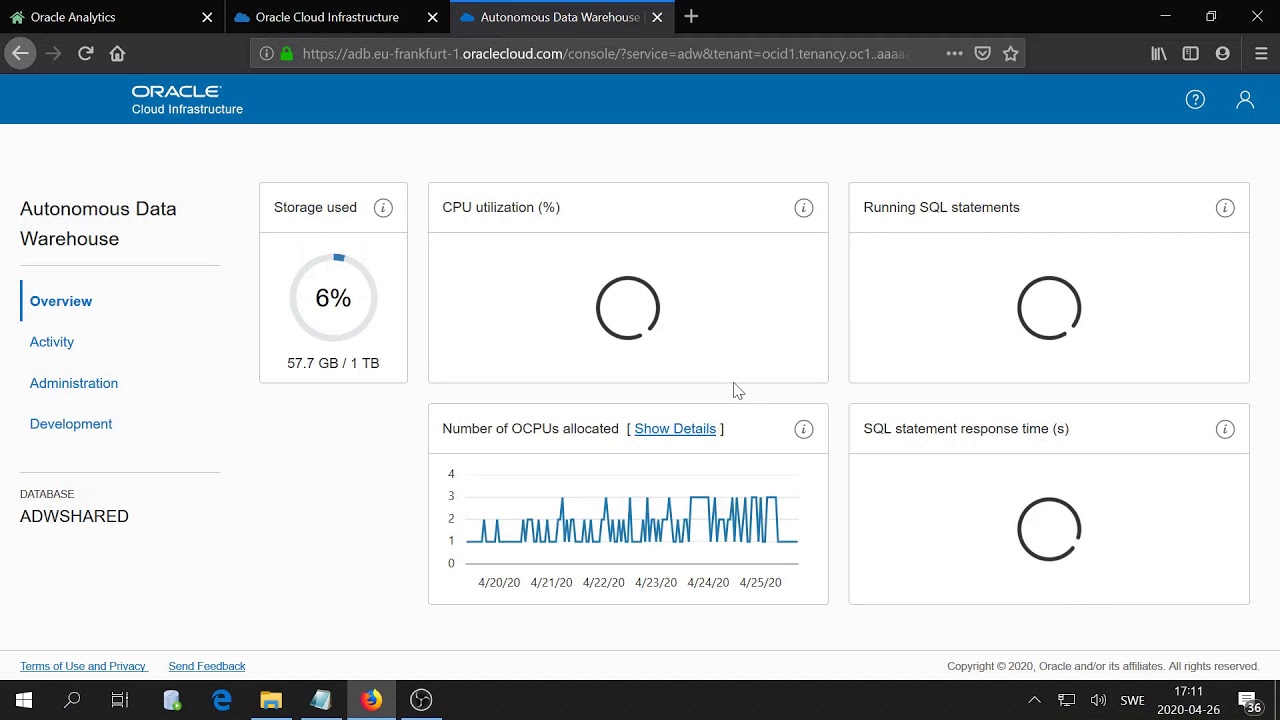The height and width of the screenshot is (720, 1280).
Task: Show site information for the address bar
Action: [x=266, y=53]
